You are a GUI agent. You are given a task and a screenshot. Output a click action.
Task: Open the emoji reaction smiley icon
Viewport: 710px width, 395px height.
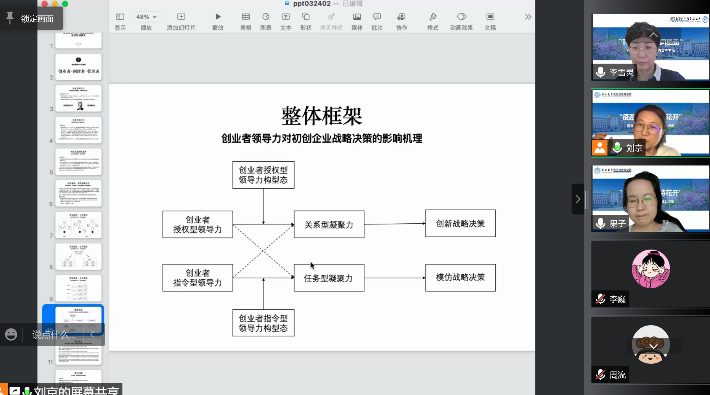pyautogui.click(x=11, y=334)
